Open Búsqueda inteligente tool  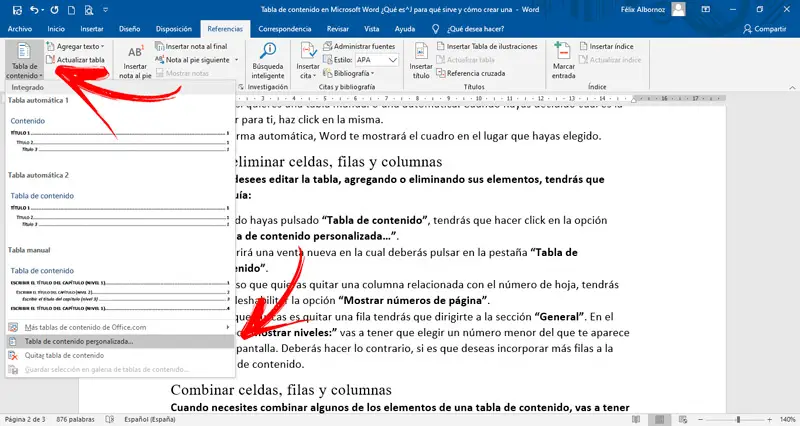pos(268,61)
